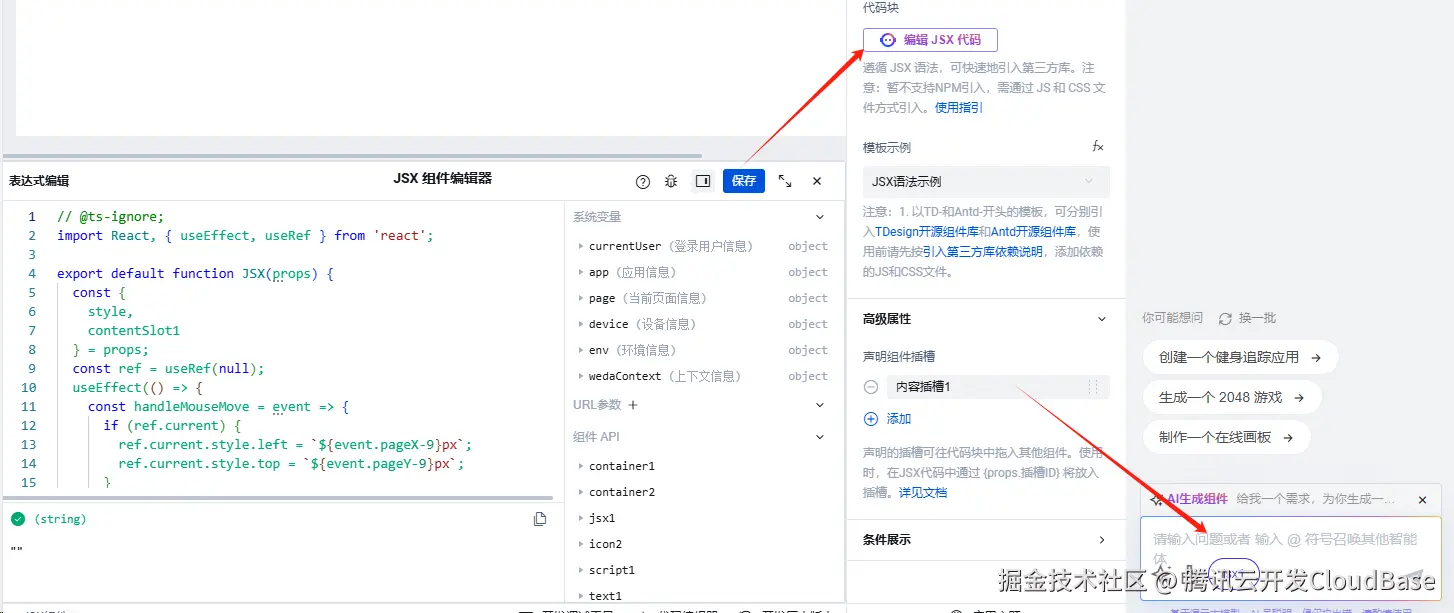The width and height of the screenshot is (1454, 613).
Task: Expand the 条件展示 section
Action: click(1102, 540)
